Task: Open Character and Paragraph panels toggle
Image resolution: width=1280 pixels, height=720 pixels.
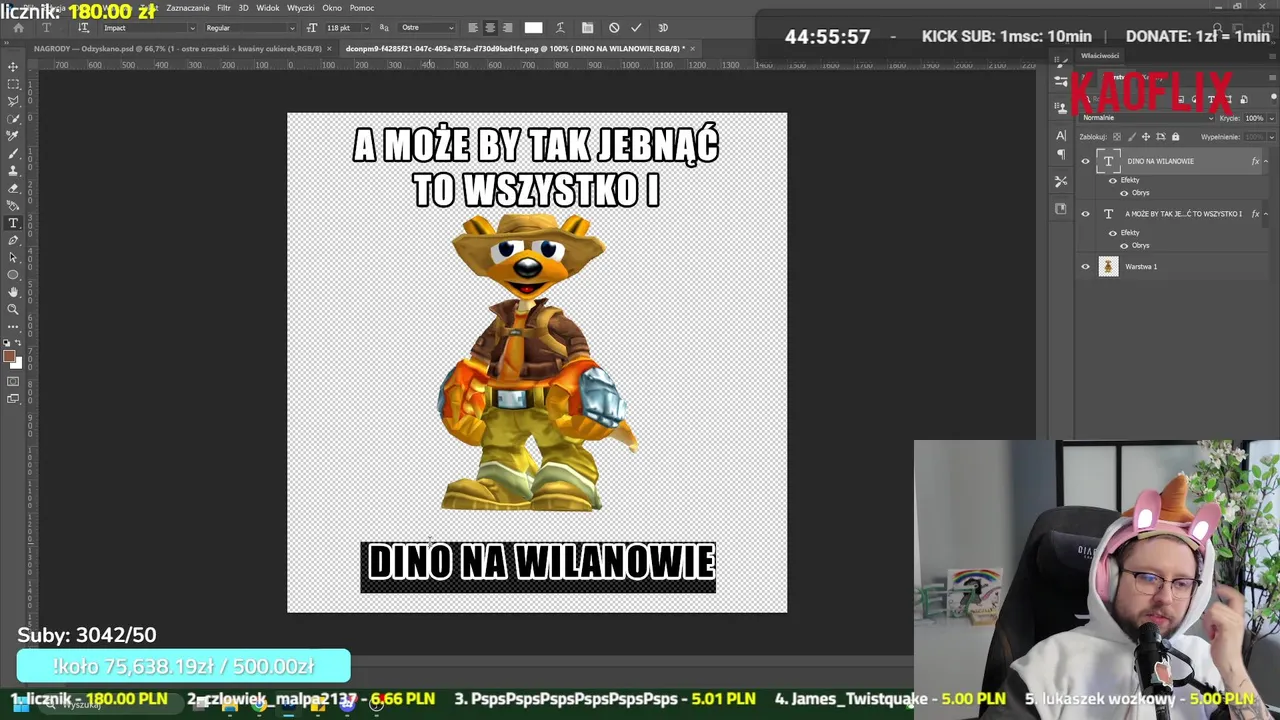Action: (x=587, y=28)
